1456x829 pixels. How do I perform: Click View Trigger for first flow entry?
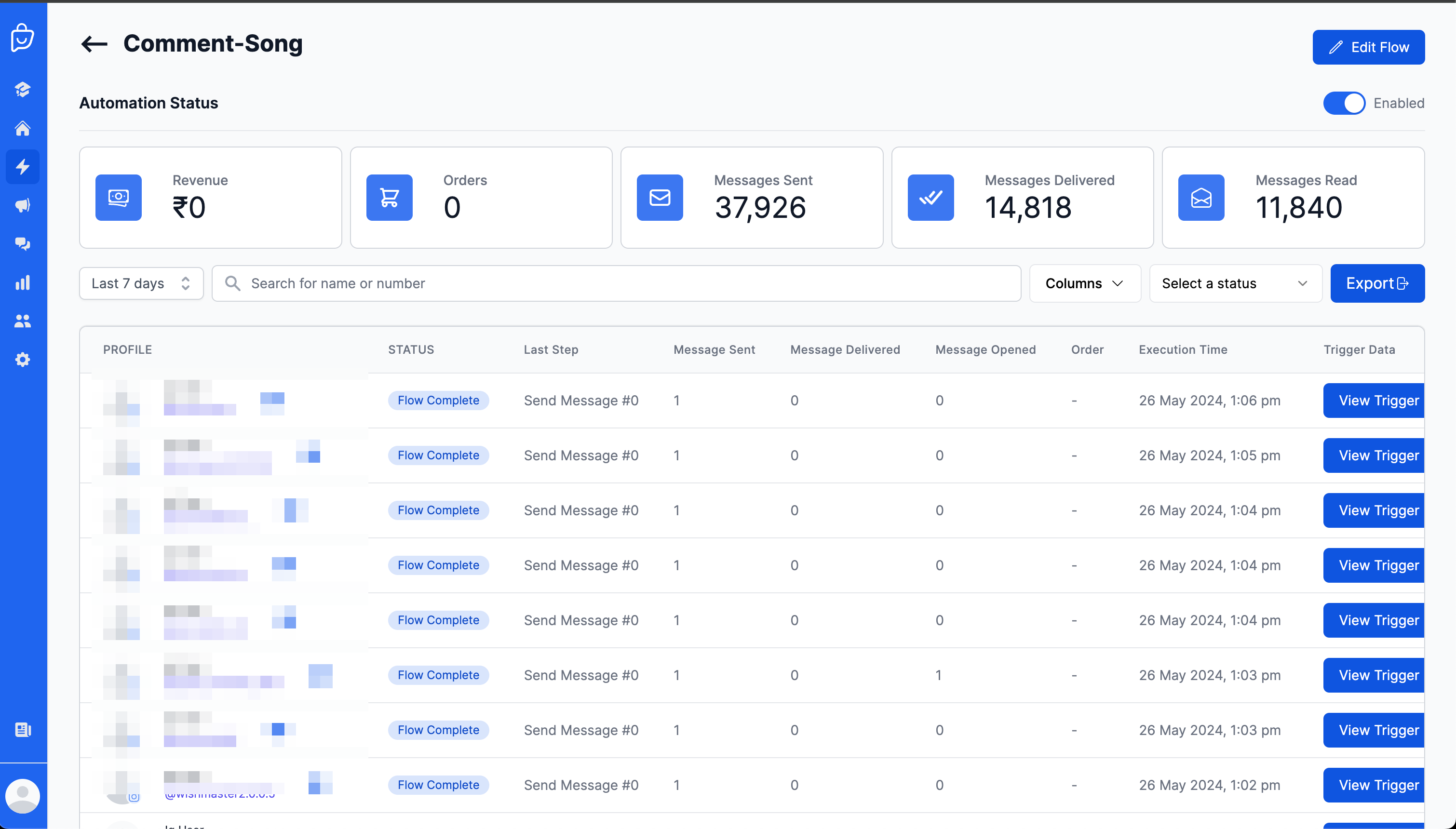pos(1379,400)
